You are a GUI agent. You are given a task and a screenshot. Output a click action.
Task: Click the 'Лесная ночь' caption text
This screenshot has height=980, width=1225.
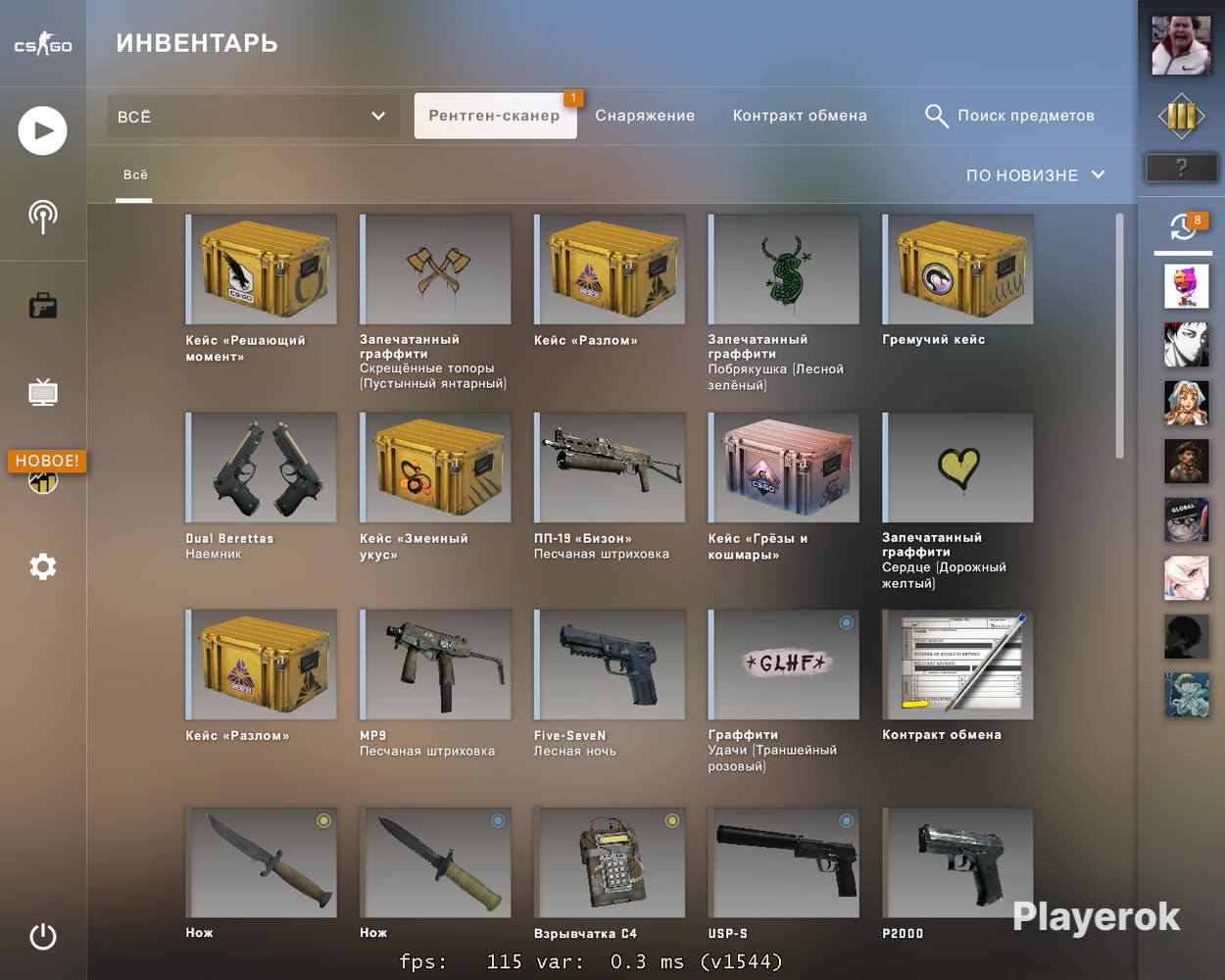click(575, 752)
